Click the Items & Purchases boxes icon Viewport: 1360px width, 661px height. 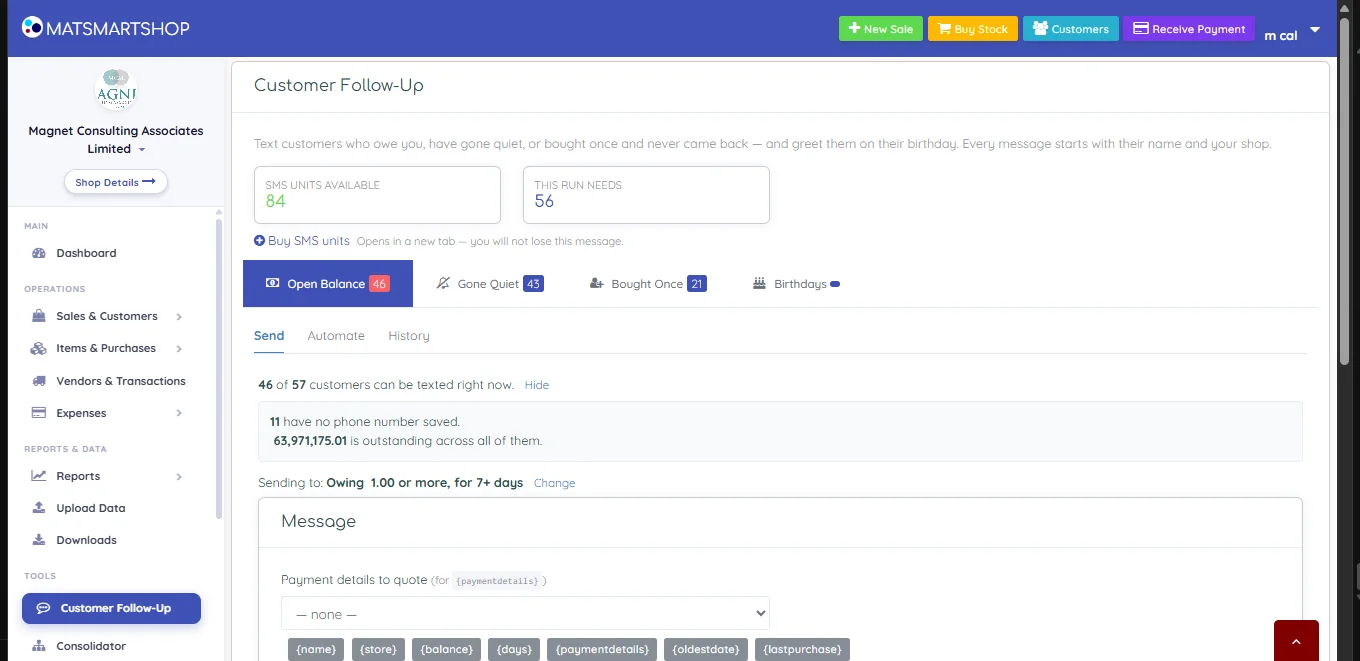pos(39,348)
